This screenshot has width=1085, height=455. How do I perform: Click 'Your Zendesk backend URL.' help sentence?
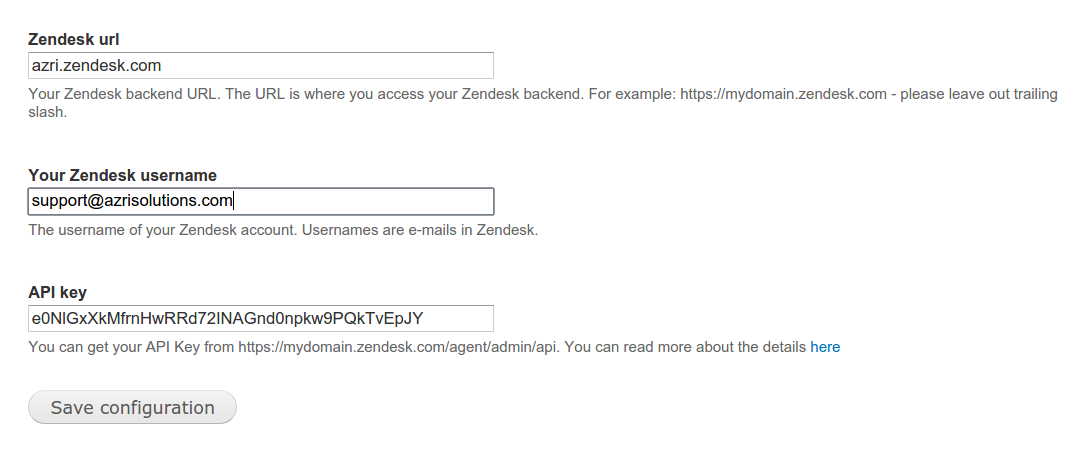[125, 94]
